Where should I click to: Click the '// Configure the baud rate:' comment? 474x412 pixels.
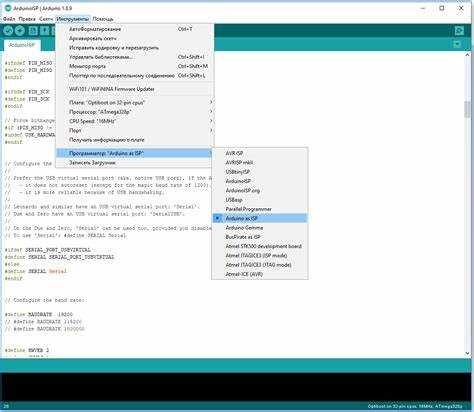(46, 300)
